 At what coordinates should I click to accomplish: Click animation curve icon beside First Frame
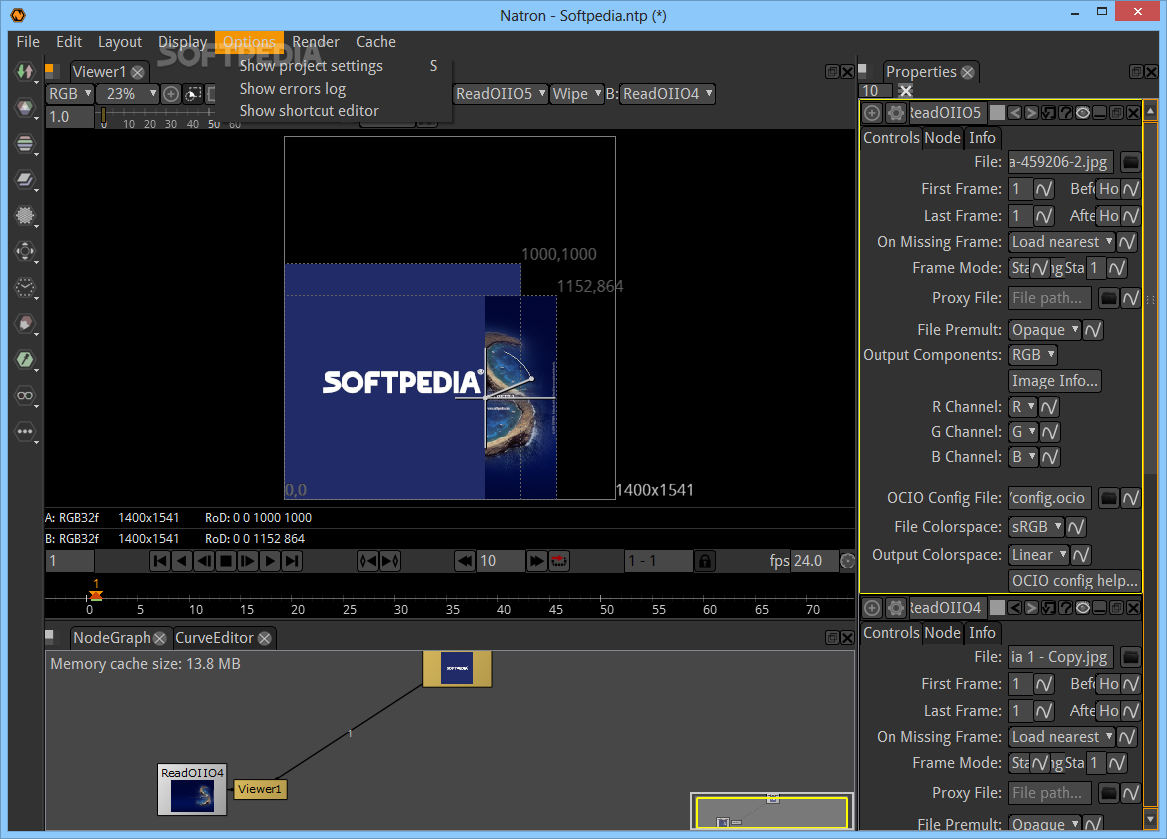[1044, 189]
